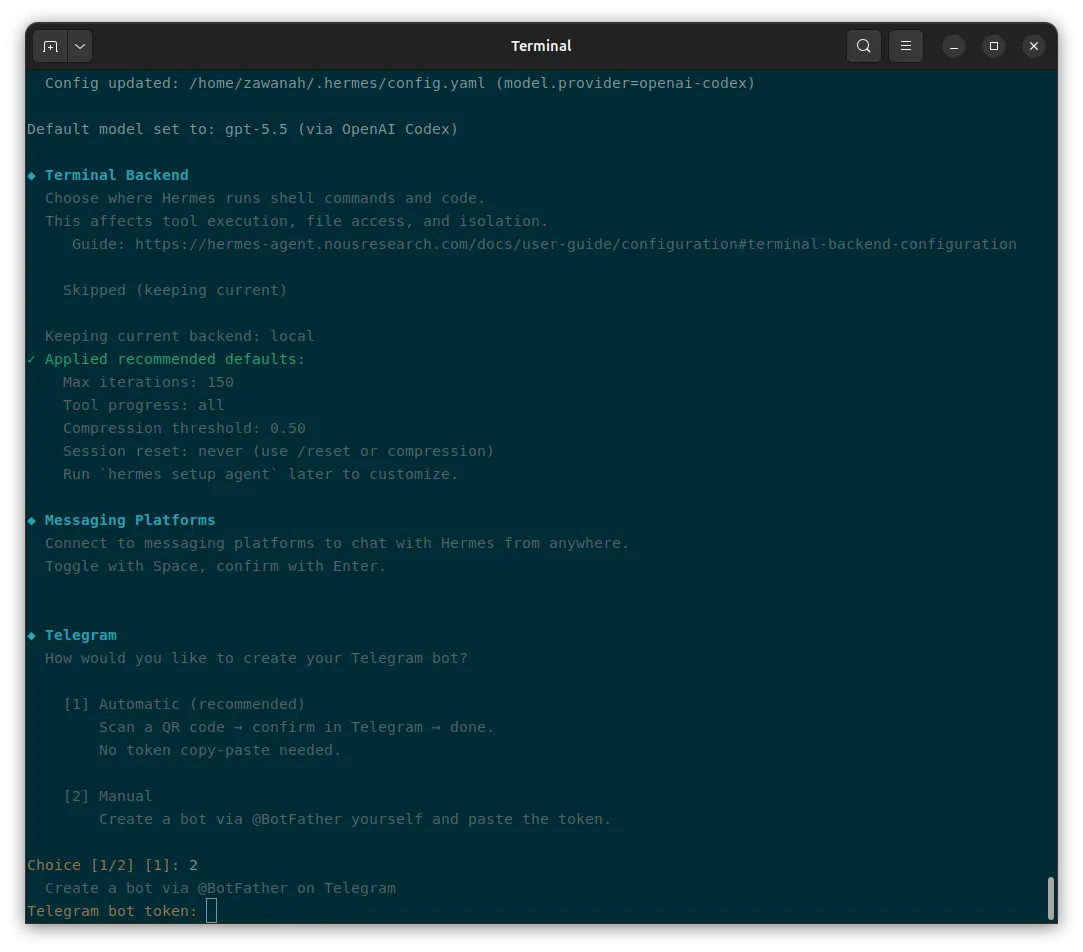The height and width of the screenshot is (952, 1083).
Task: Click the Telegram bot token input cursor
Action: click(211, 911)
